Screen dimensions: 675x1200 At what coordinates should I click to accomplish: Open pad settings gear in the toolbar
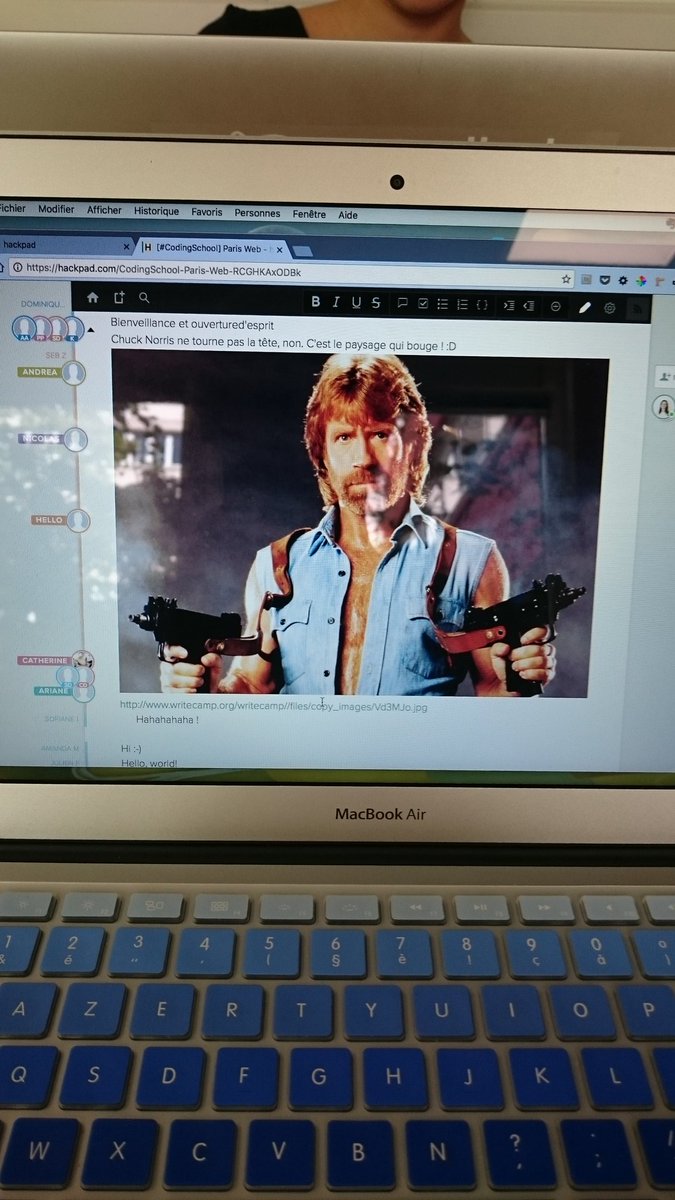(x=610, y=308)
